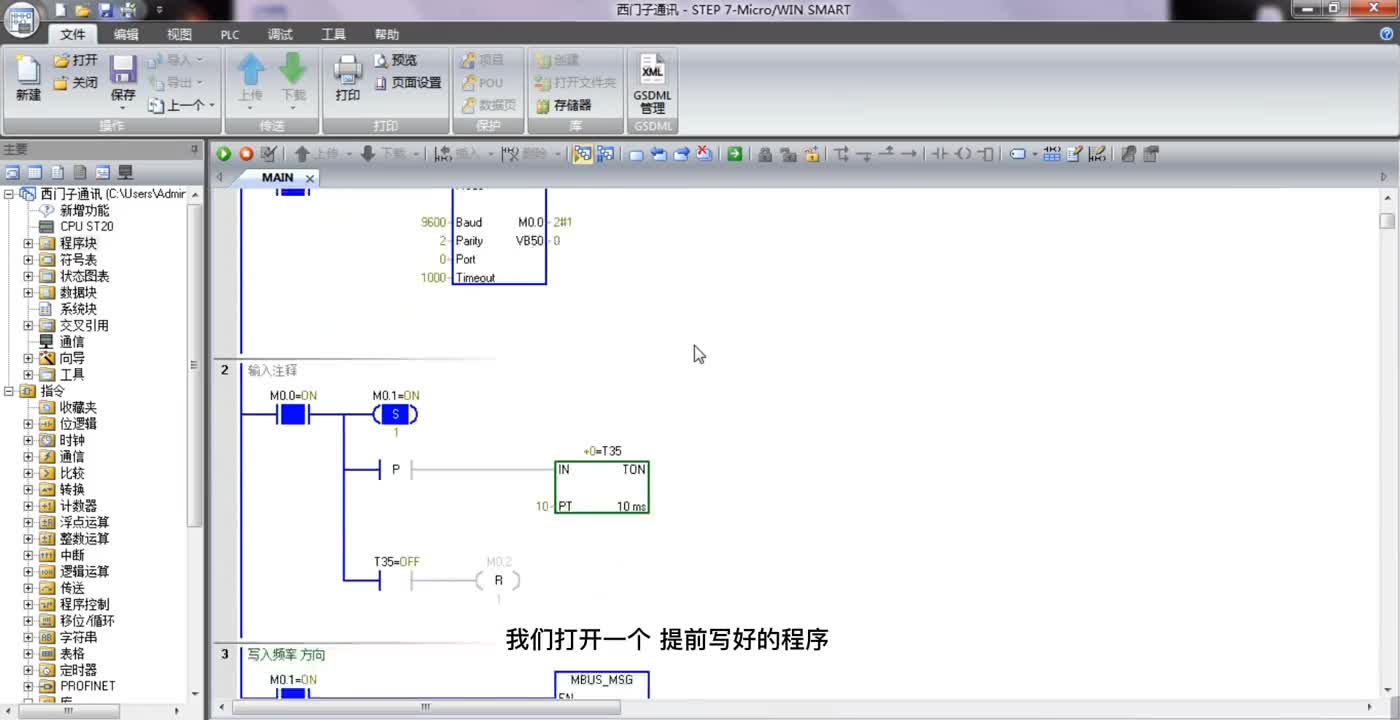Image resolution: width=1400 pixels, height=720 pixels.
Task: Click the unforce-all yellow lock icon
Action: pos(811,154)
